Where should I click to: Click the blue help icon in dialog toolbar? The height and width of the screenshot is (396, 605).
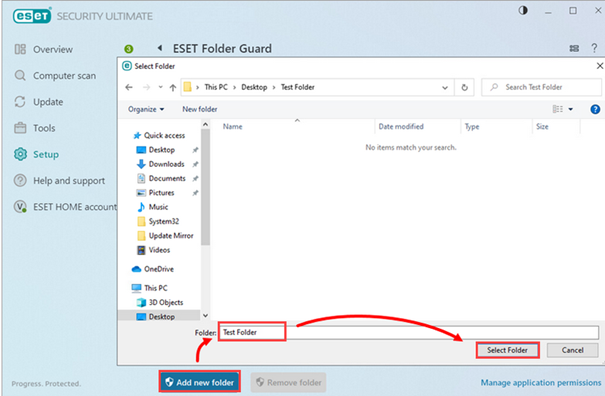click(x=595, y=110)
